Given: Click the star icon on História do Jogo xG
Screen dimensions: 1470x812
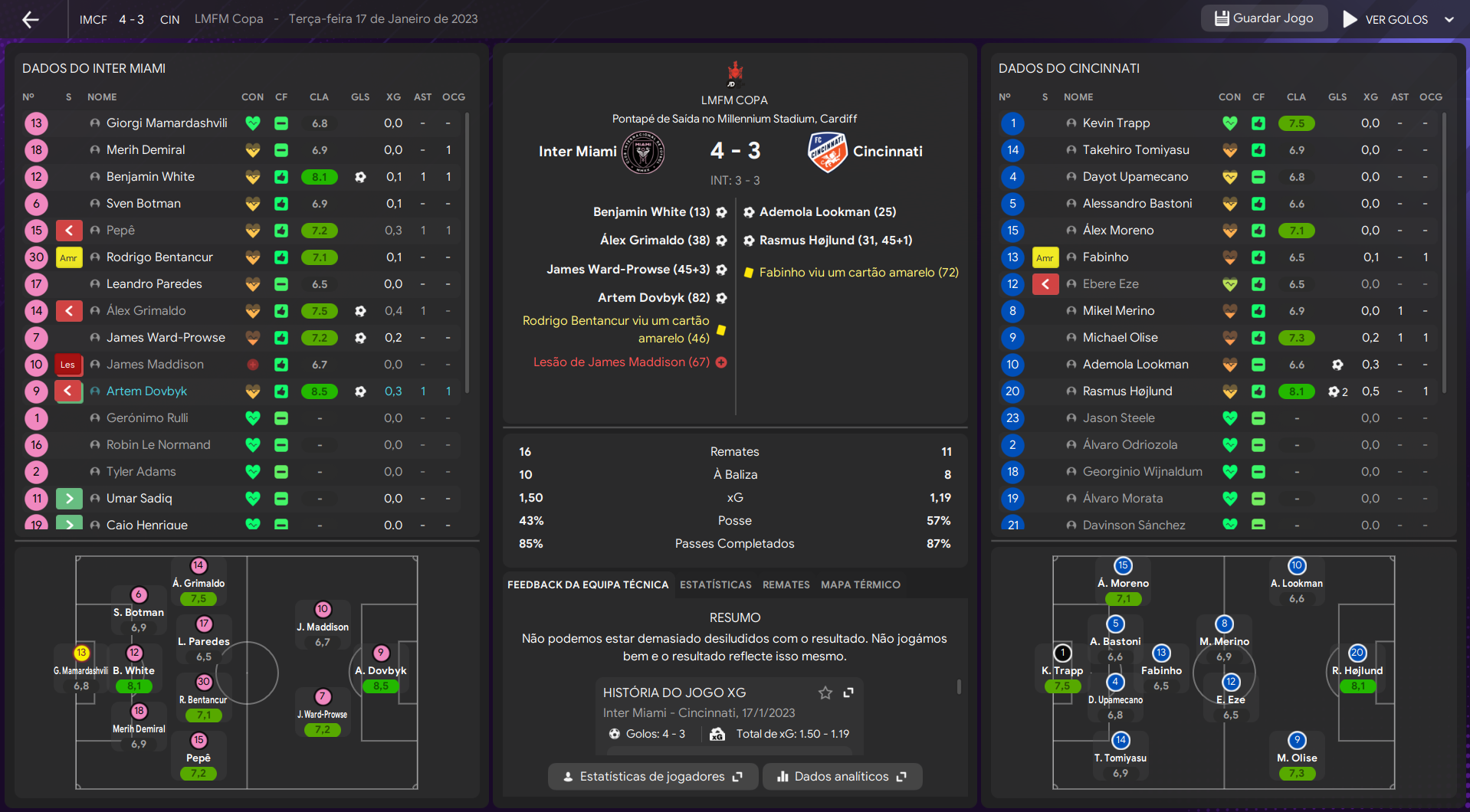Looking at the screenshot, I should (x=825, y=692).
